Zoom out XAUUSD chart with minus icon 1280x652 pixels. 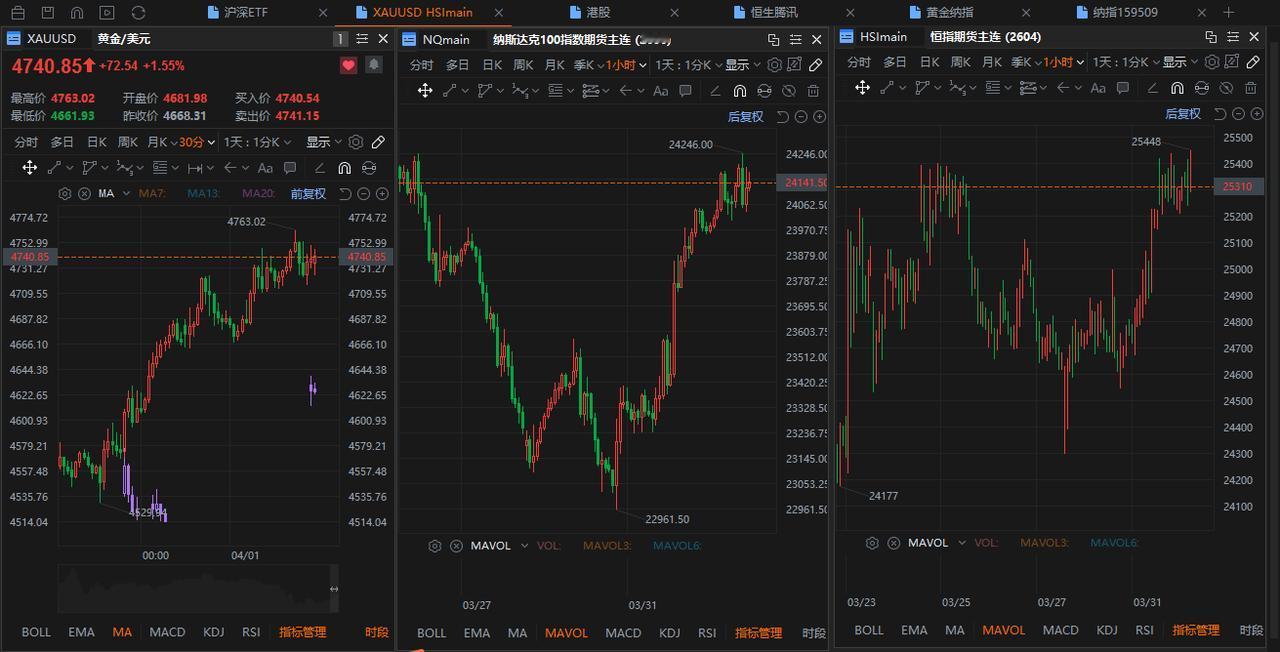click(364, 194)
